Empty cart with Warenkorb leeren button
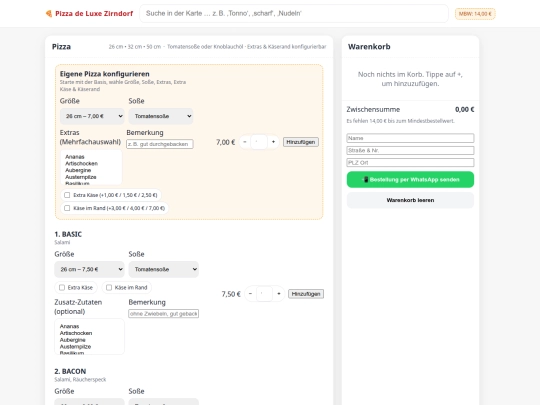This screenshot has width=540, height=405. (410, 200)
